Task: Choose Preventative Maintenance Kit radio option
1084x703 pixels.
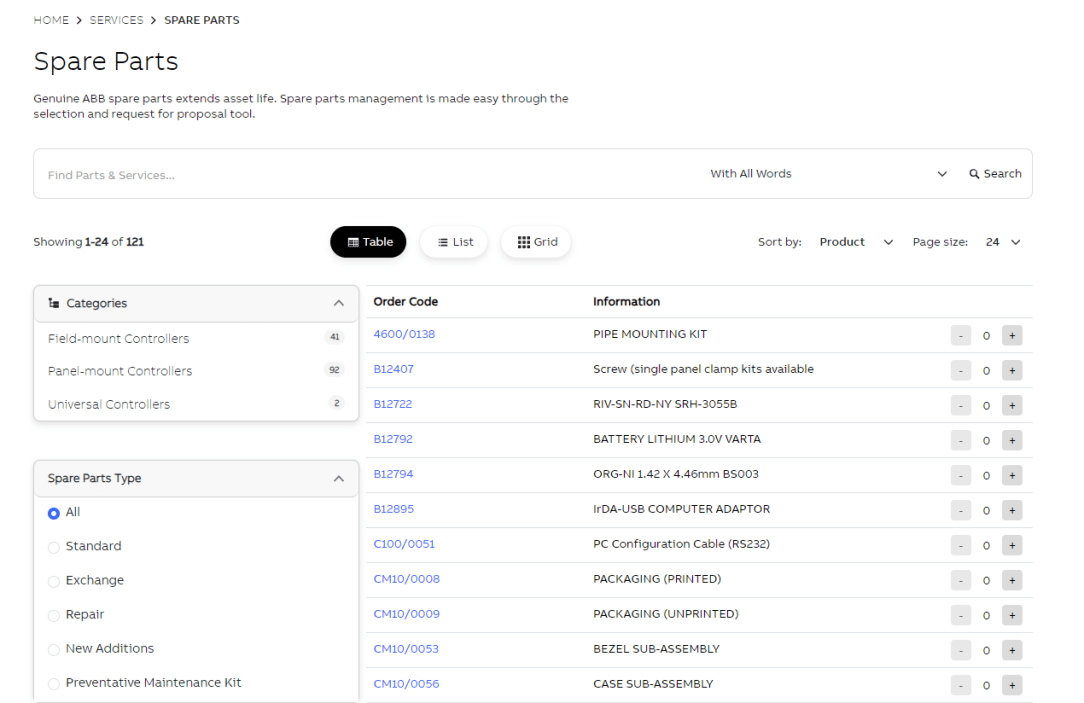Action: tap(54, 684)
